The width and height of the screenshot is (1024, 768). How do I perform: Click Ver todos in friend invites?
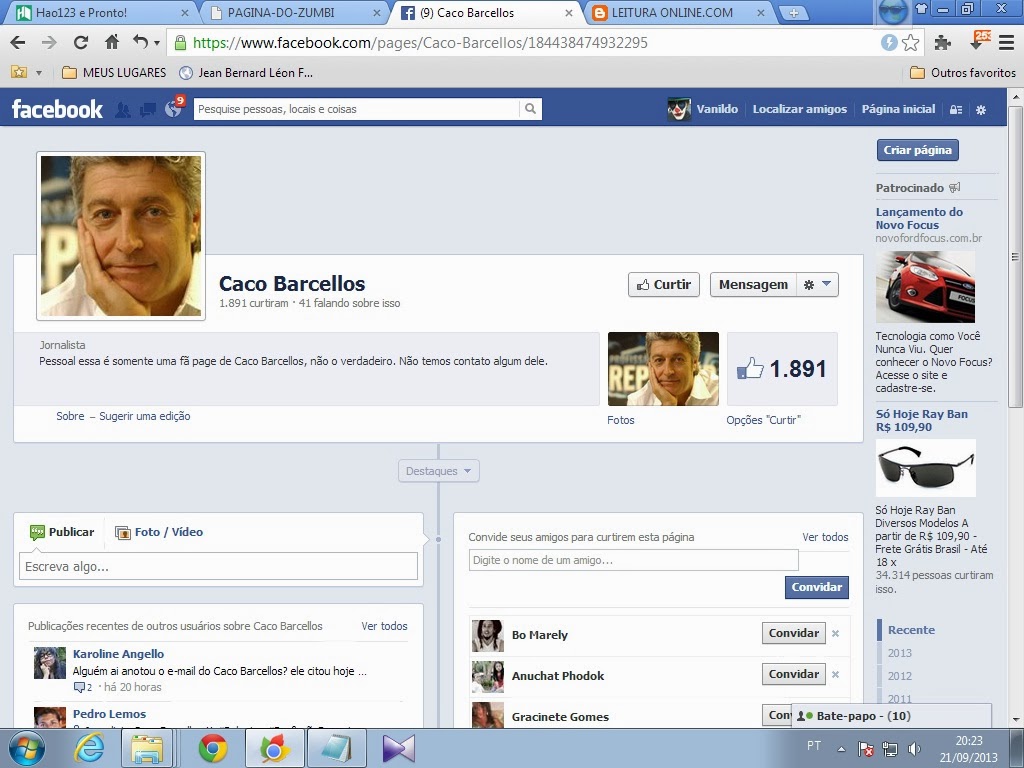(825, 537)
